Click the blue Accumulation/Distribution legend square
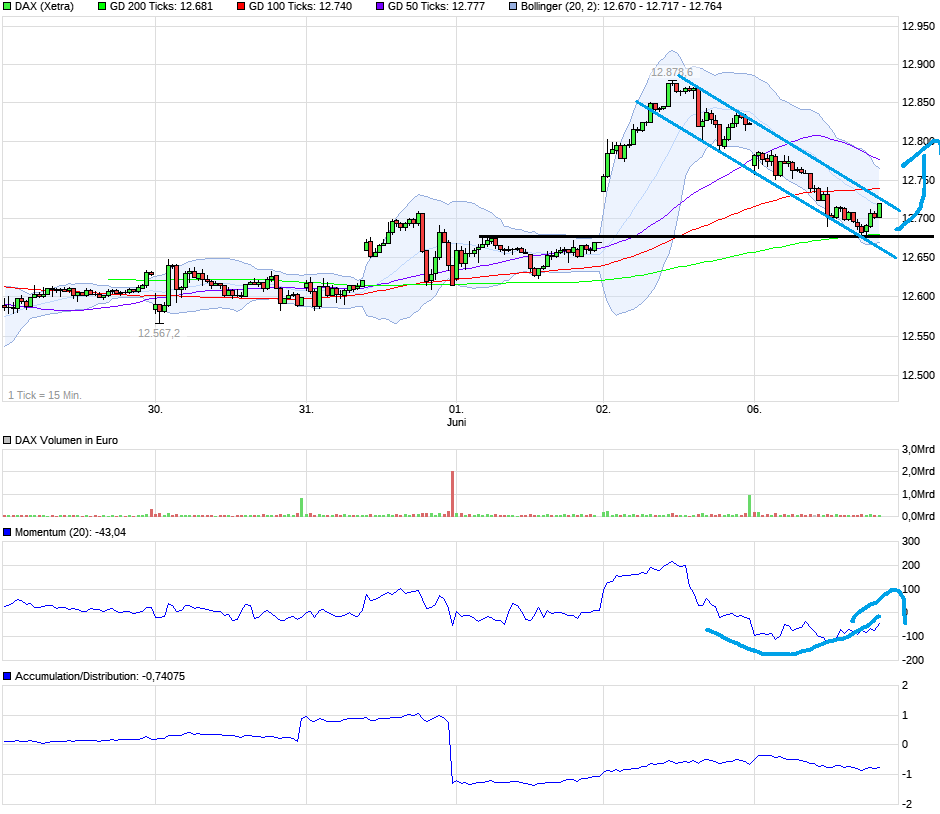This screenshot has height=814, width=940. [7, 676]
